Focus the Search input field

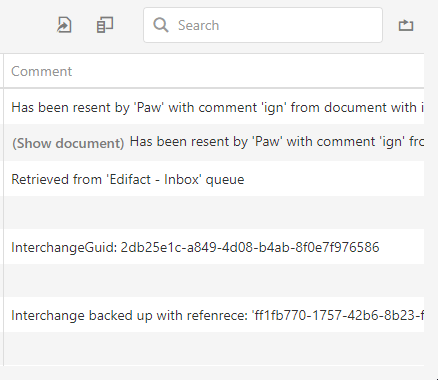click(x=263, y=25)
